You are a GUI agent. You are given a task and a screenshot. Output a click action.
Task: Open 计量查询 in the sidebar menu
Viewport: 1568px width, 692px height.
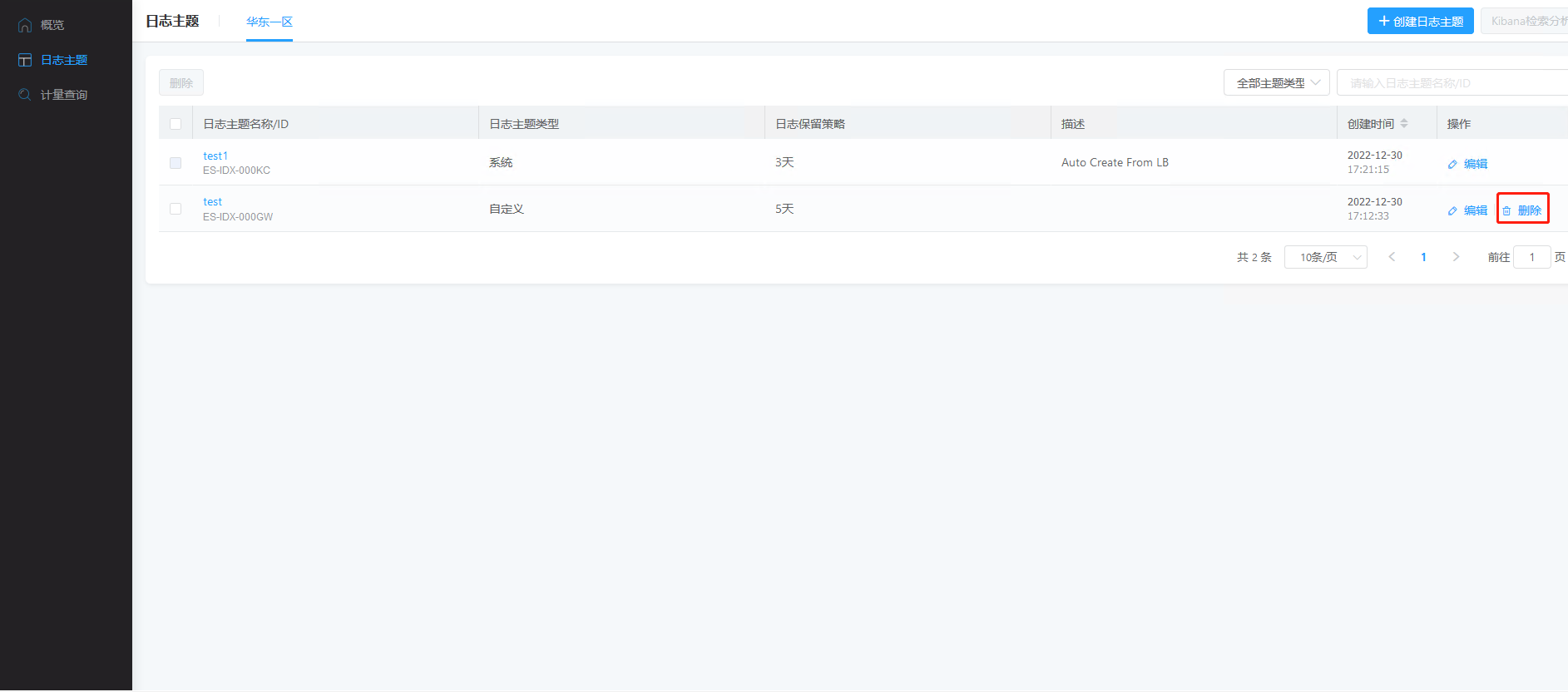(x=63, y=95)
